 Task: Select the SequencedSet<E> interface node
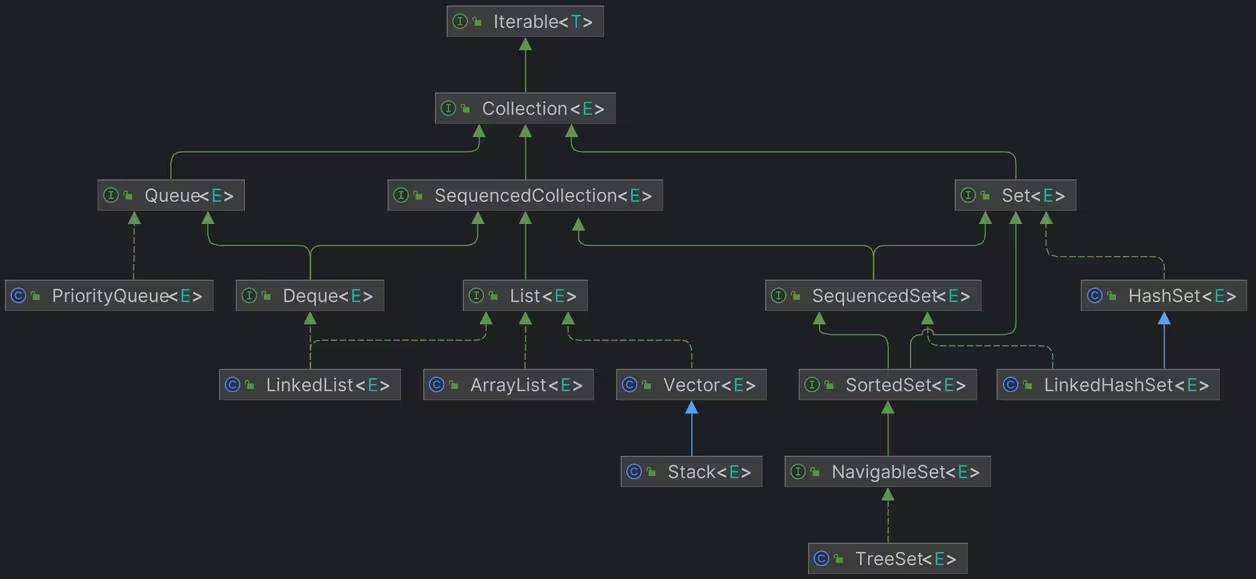click(873, 296)
